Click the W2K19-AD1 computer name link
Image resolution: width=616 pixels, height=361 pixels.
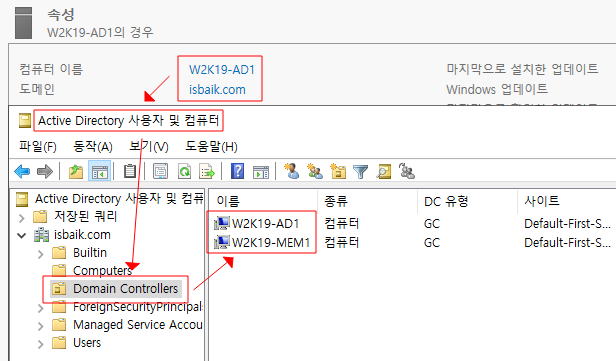[x=222, y=70]
